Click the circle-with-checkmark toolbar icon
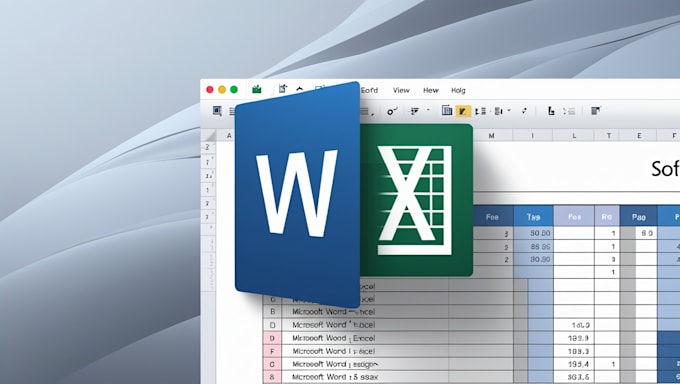The image size is (680, 384). (x=392, y=112)
